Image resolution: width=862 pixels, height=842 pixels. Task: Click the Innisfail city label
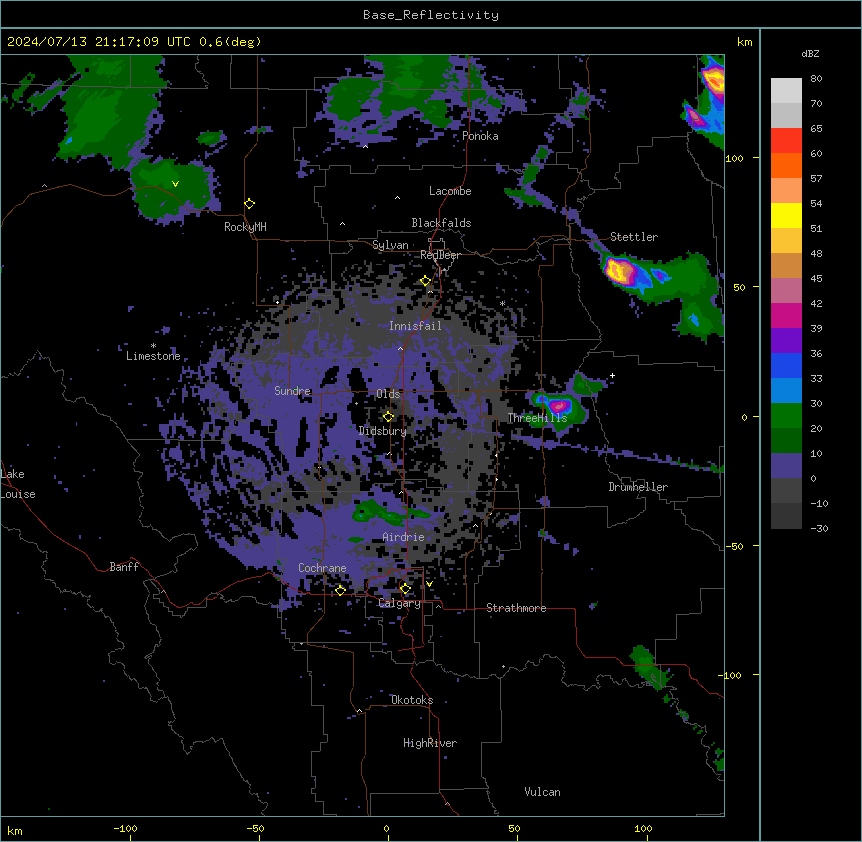415,326
